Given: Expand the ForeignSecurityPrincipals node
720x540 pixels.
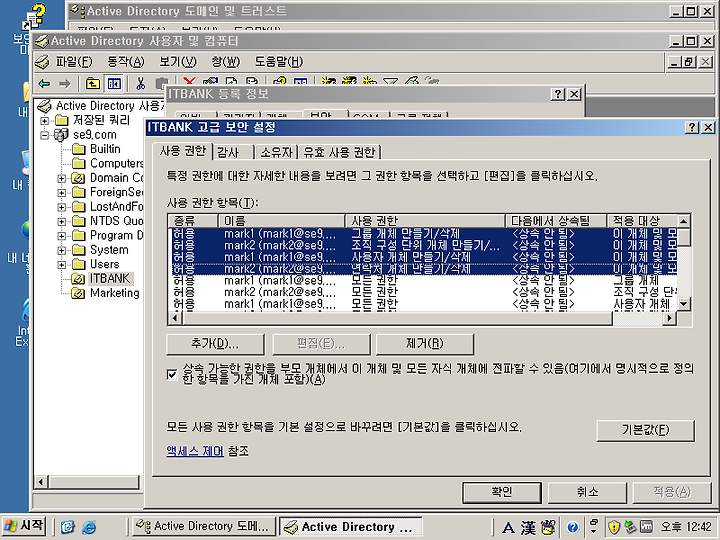Looking at the screenshot, I should 62,193.
